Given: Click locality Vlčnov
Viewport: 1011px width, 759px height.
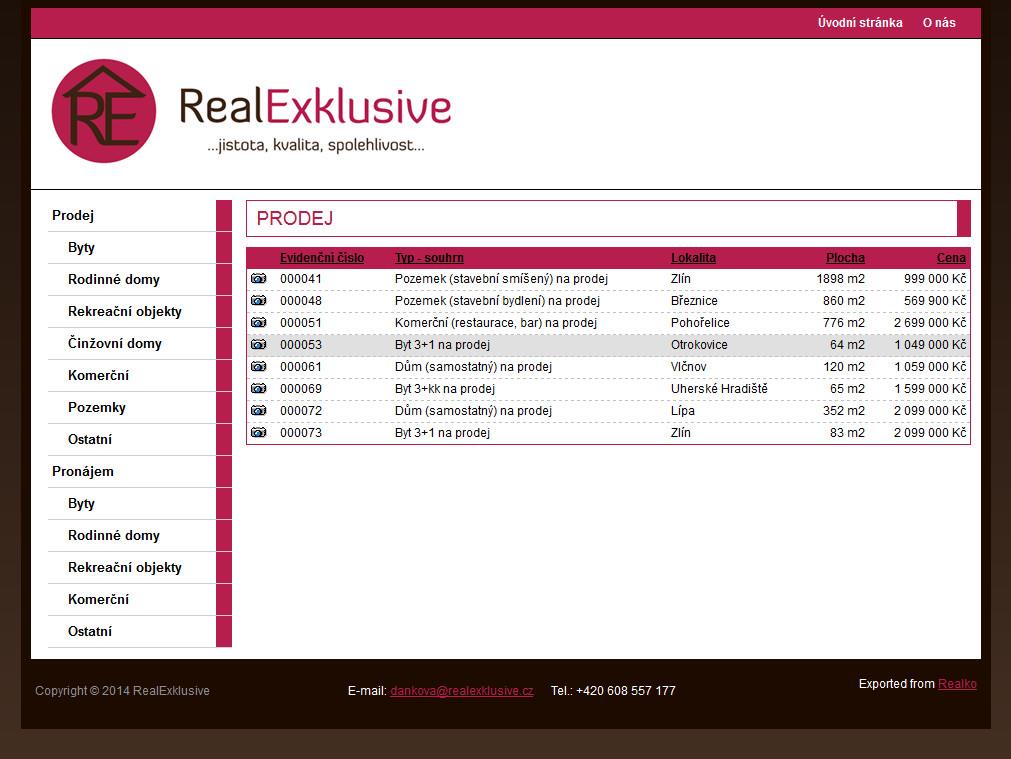Looking at the screenshot, I should point(689,366).
